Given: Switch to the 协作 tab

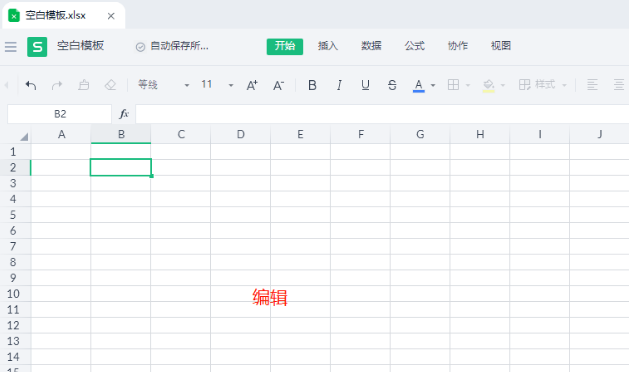Looking at the screenshot, I should click(x=458, y=46).
